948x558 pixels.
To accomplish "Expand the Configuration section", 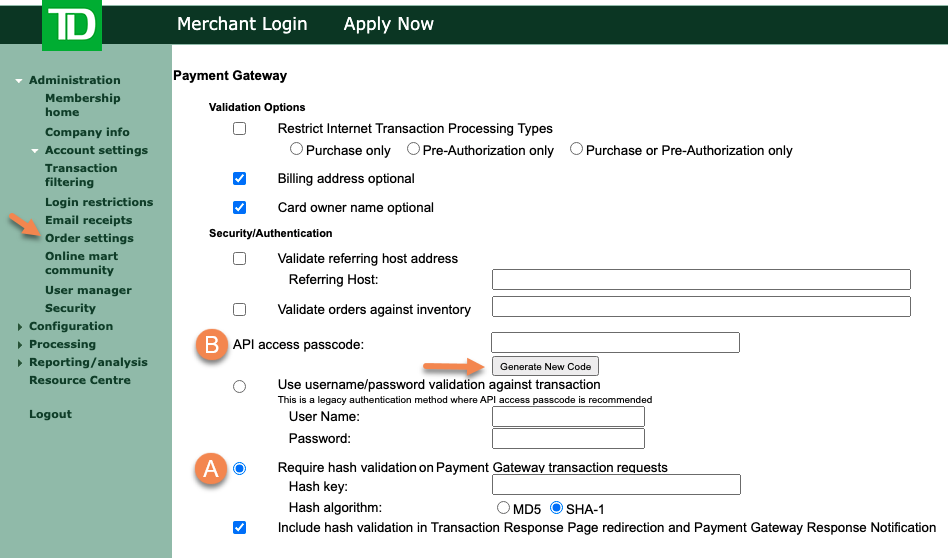I will (20, 326).
